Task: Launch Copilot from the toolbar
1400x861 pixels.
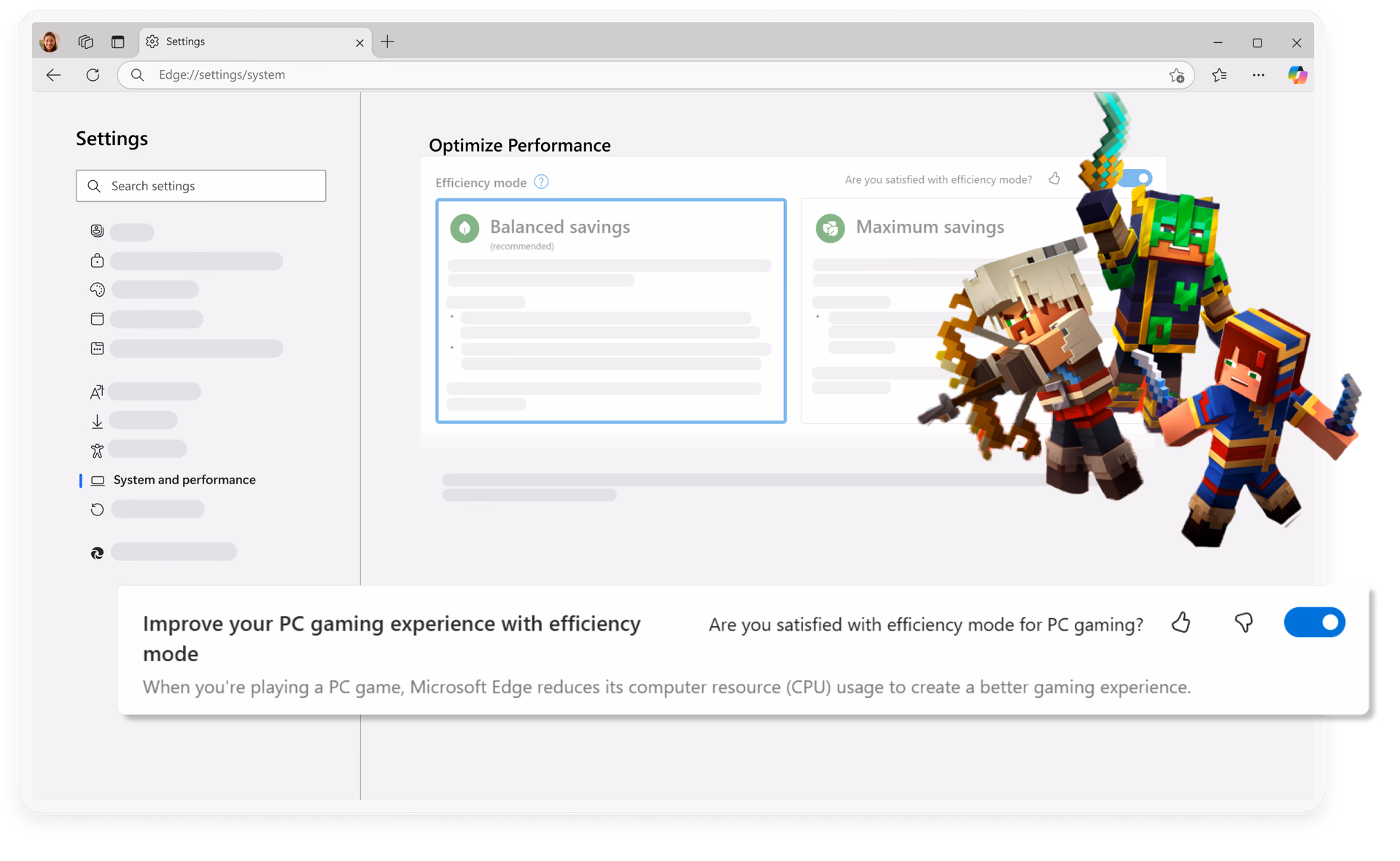Action: (1297, 74)
